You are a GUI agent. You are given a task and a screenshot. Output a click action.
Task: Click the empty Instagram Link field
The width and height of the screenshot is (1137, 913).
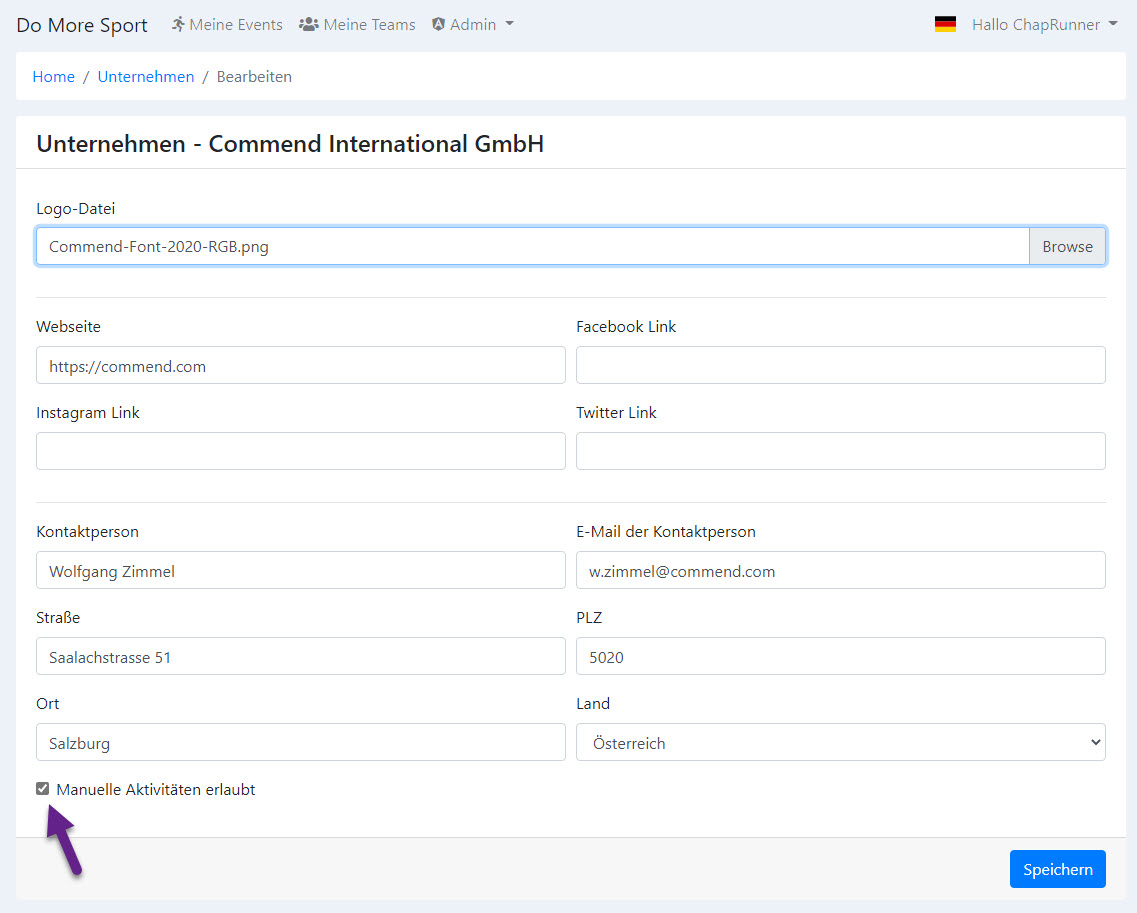(301, 451)
